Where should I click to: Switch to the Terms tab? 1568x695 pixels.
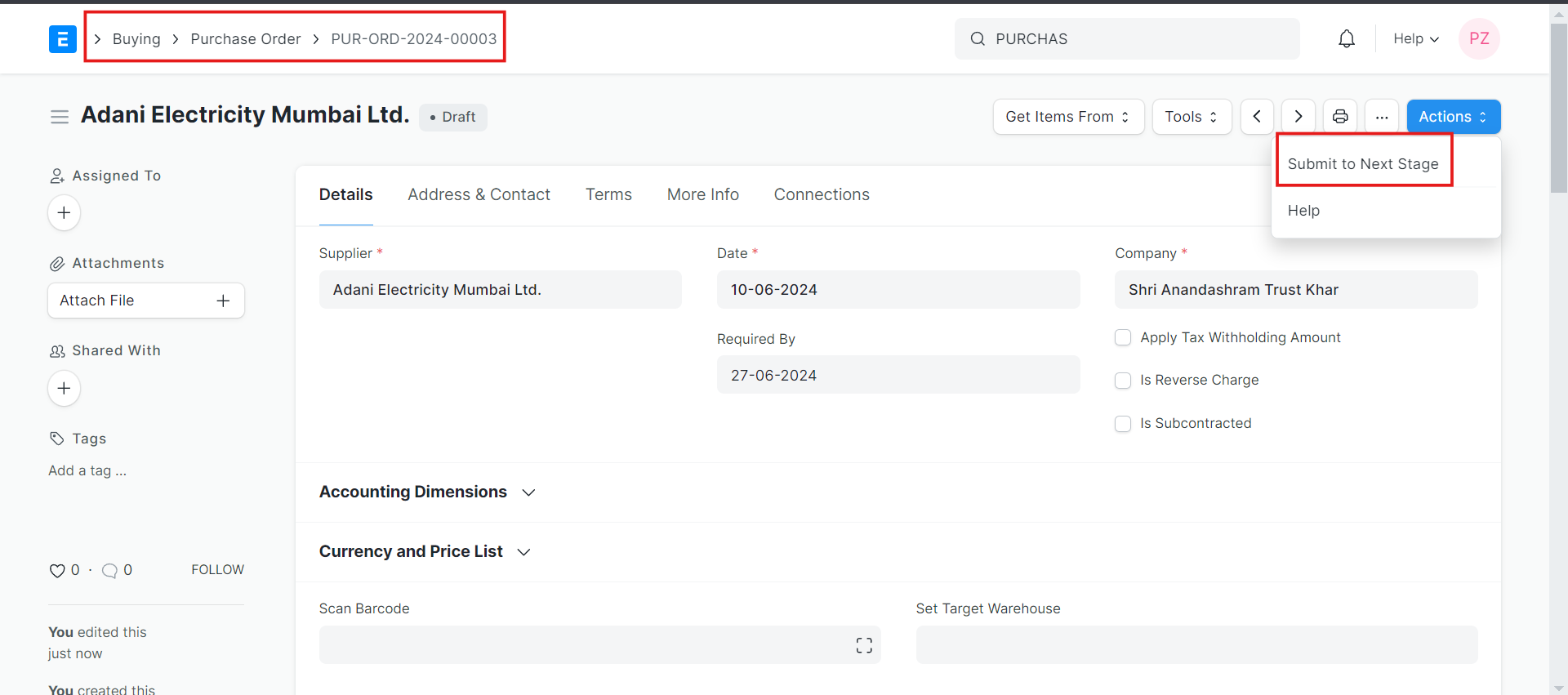[x=608, y=194]
